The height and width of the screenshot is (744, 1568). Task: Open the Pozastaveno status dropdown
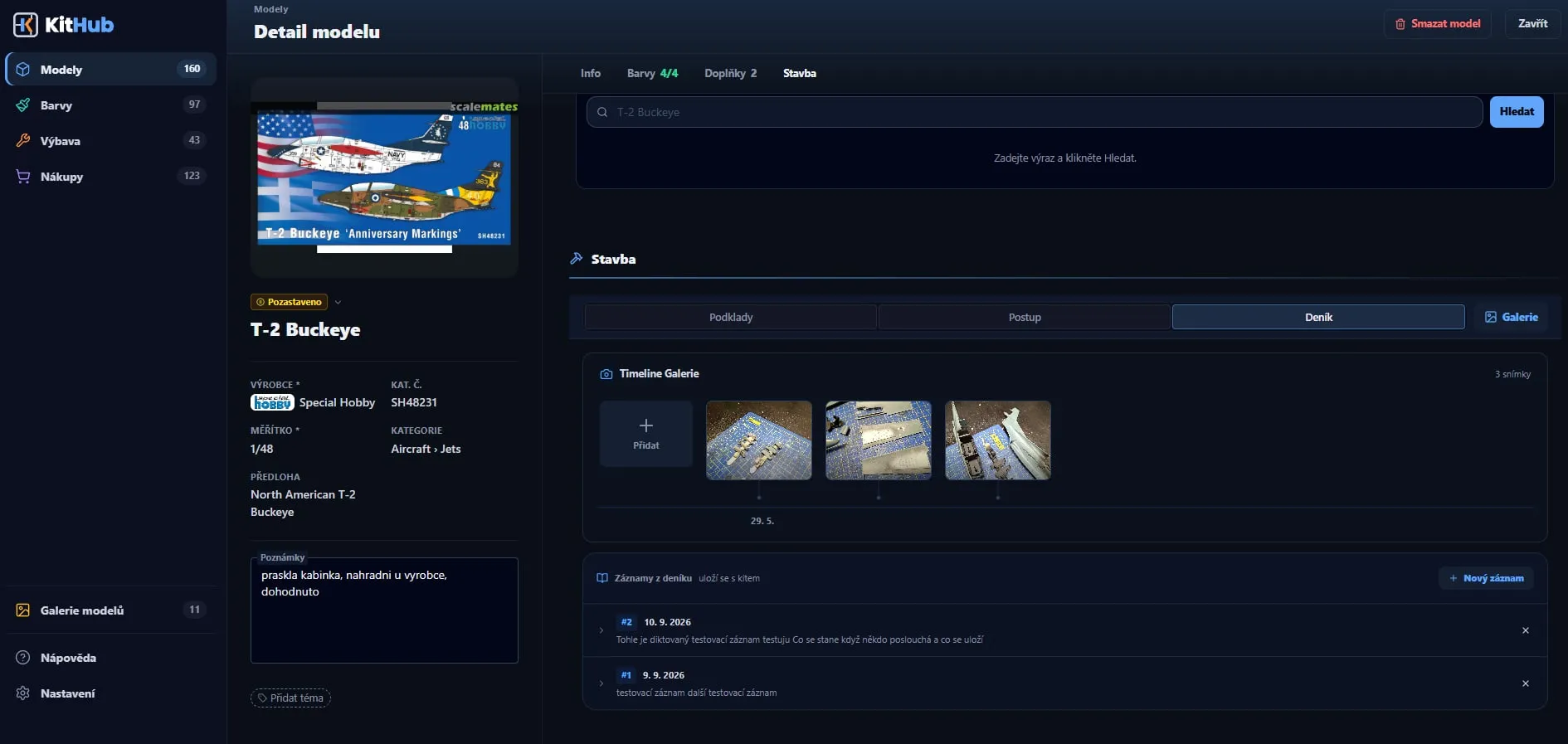pyautogui.click(x=338, y=302)
